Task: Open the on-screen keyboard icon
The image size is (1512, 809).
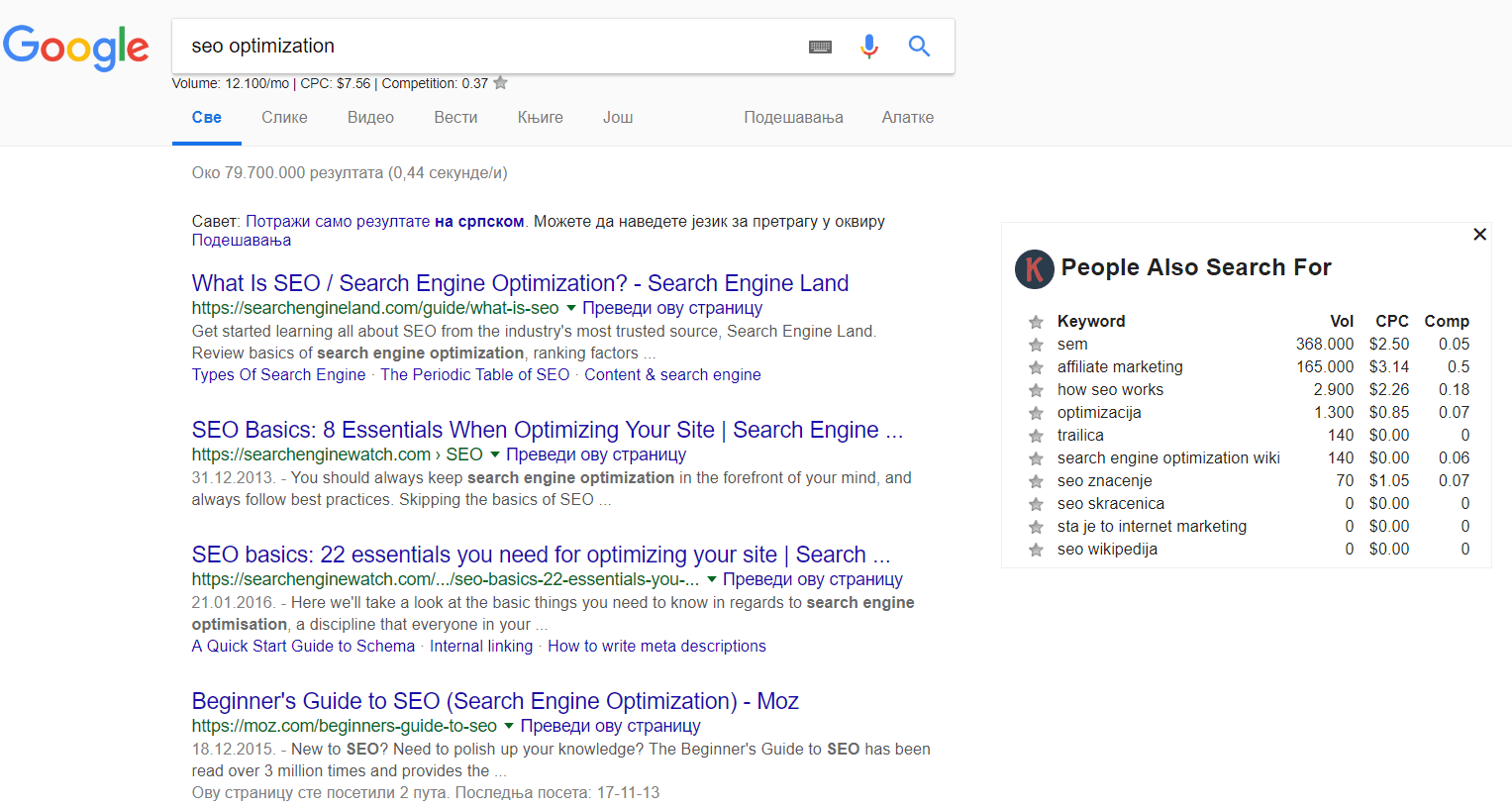Action: [x=820, y=47]
